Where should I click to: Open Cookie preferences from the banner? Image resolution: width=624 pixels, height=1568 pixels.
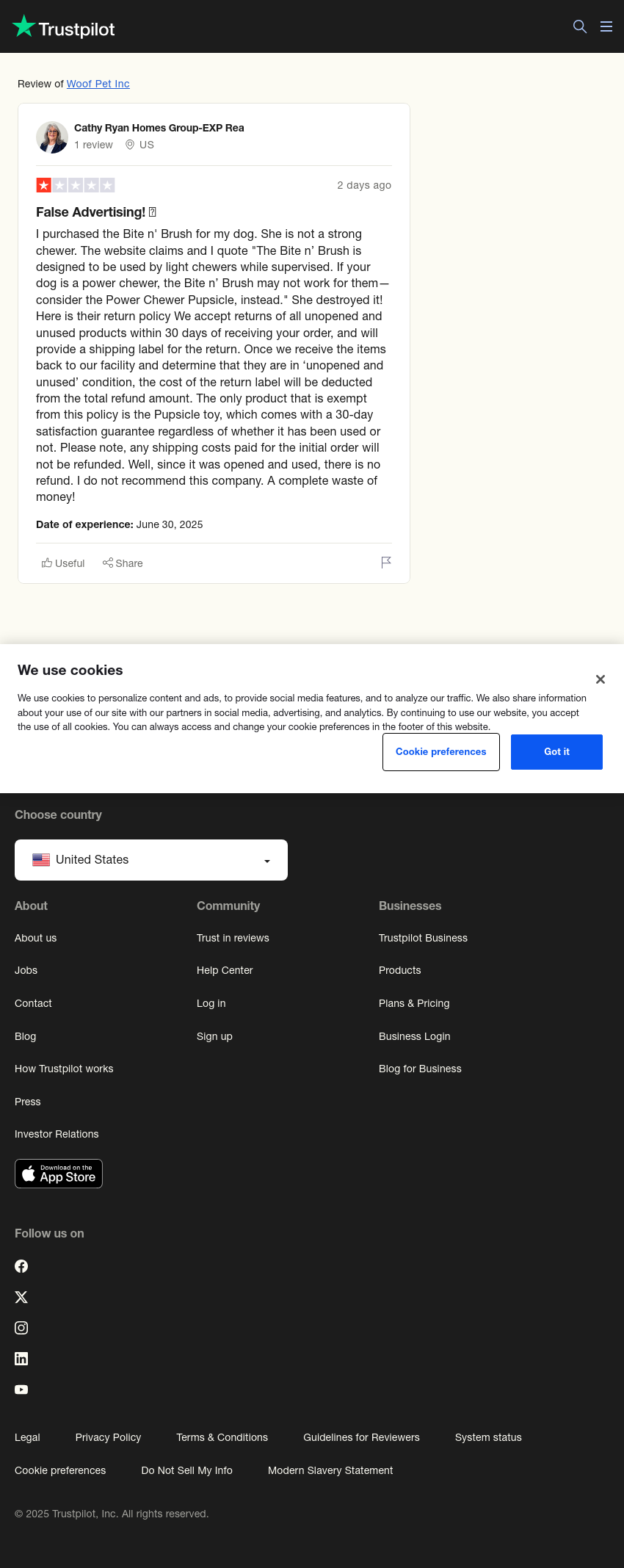coord(441,752)
